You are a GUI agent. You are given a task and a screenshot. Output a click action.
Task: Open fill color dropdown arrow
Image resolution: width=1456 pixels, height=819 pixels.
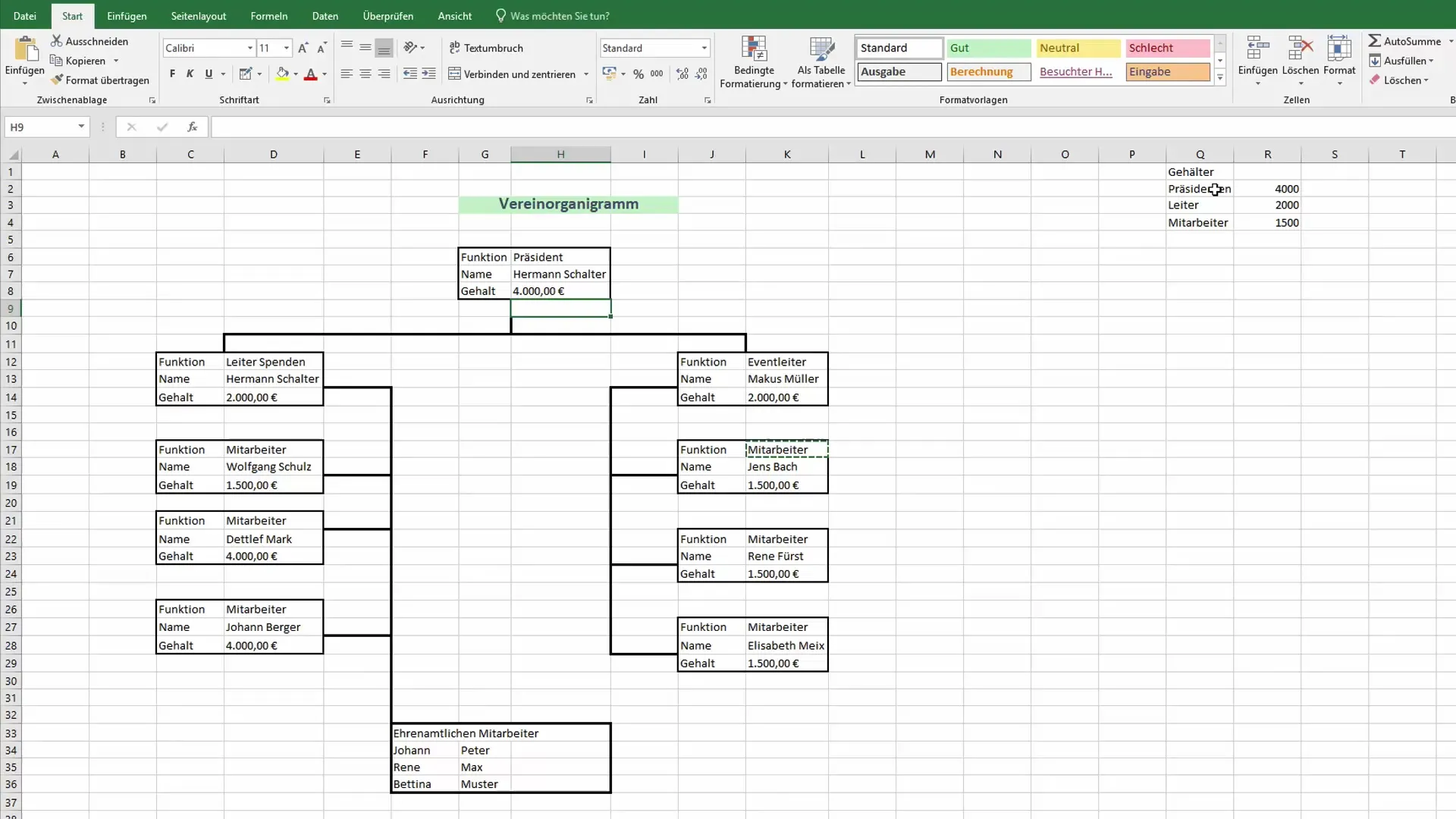(x=296, y=74)
